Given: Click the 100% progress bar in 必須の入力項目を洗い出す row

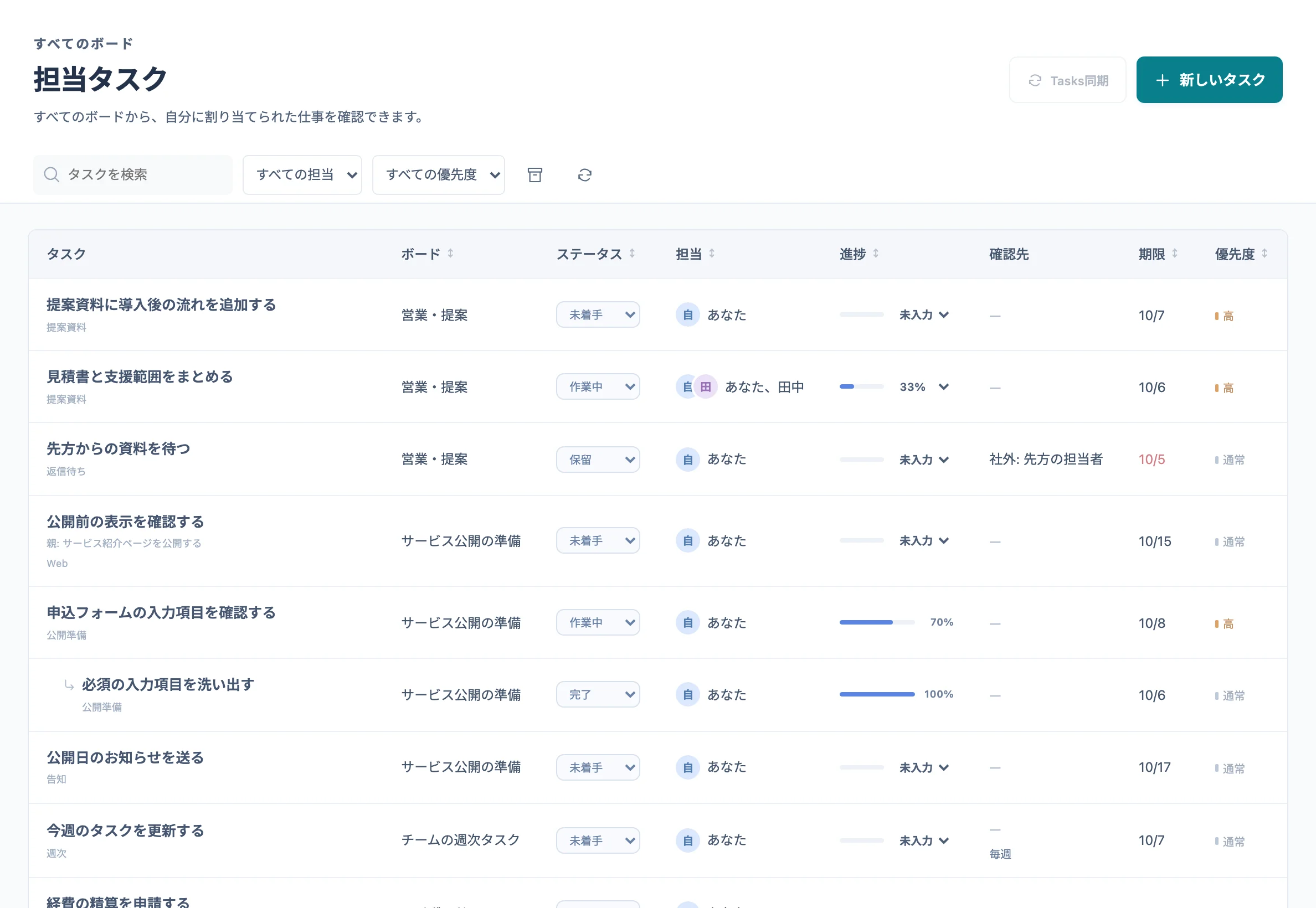Looking at the screenshot, I should (x=877, y=695).
